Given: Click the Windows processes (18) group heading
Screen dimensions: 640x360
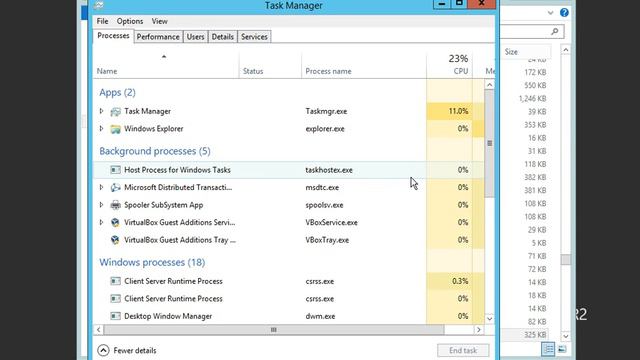Looking at the screenshot, I should coord(152,262).
